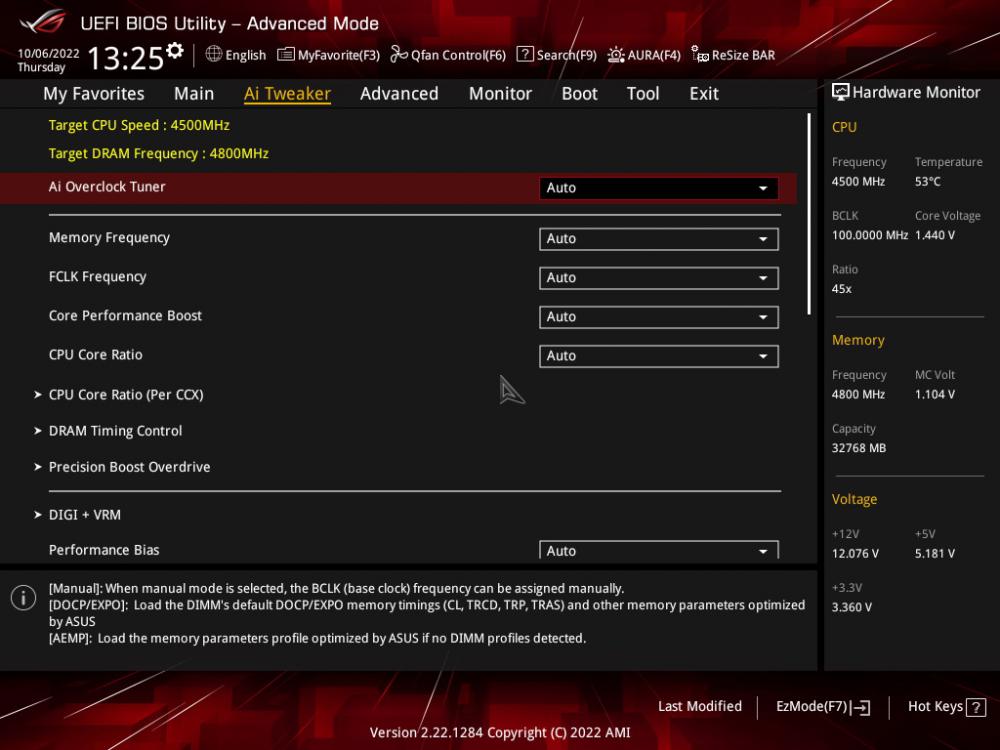The height and width of the screenshot is (750, 1000).
Task: Select the Memory Frequency label
Action: [x=109, y=238]
